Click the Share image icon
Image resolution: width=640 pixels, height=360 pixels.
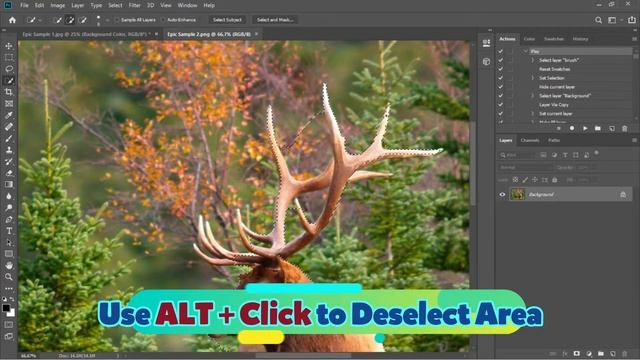click(x=631, y=20)
